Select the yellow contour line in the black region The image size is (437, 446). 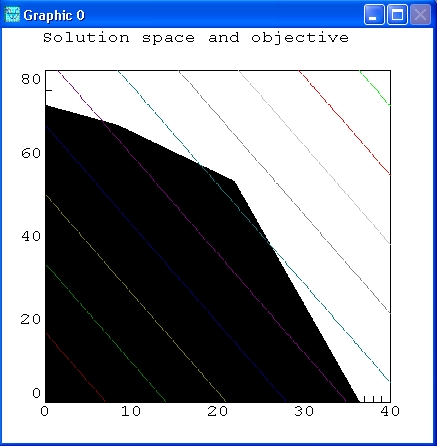pos(136,298)
